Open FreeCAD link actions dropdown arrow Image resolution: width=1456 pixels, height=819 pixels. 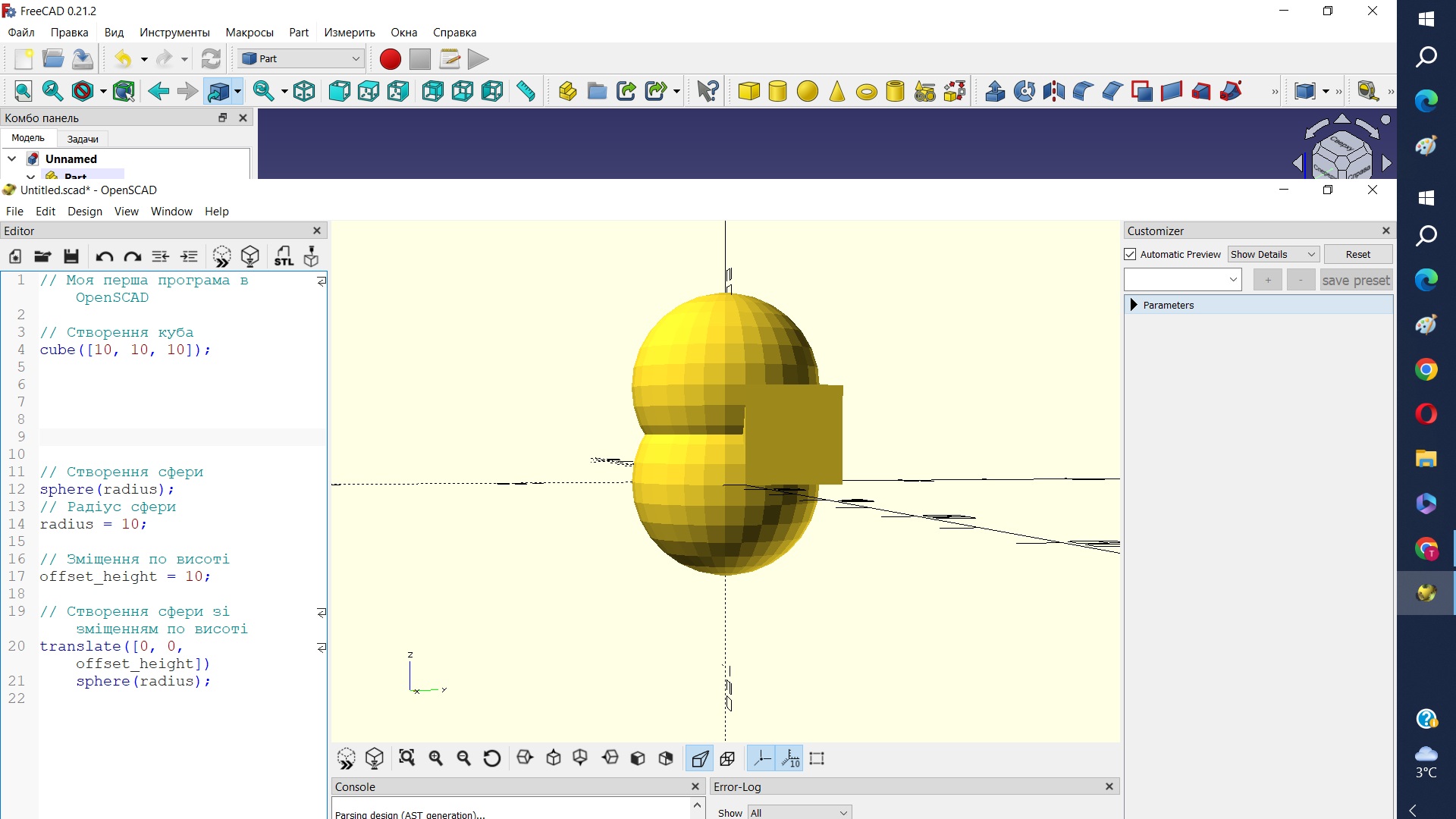(x=676, y=92)
